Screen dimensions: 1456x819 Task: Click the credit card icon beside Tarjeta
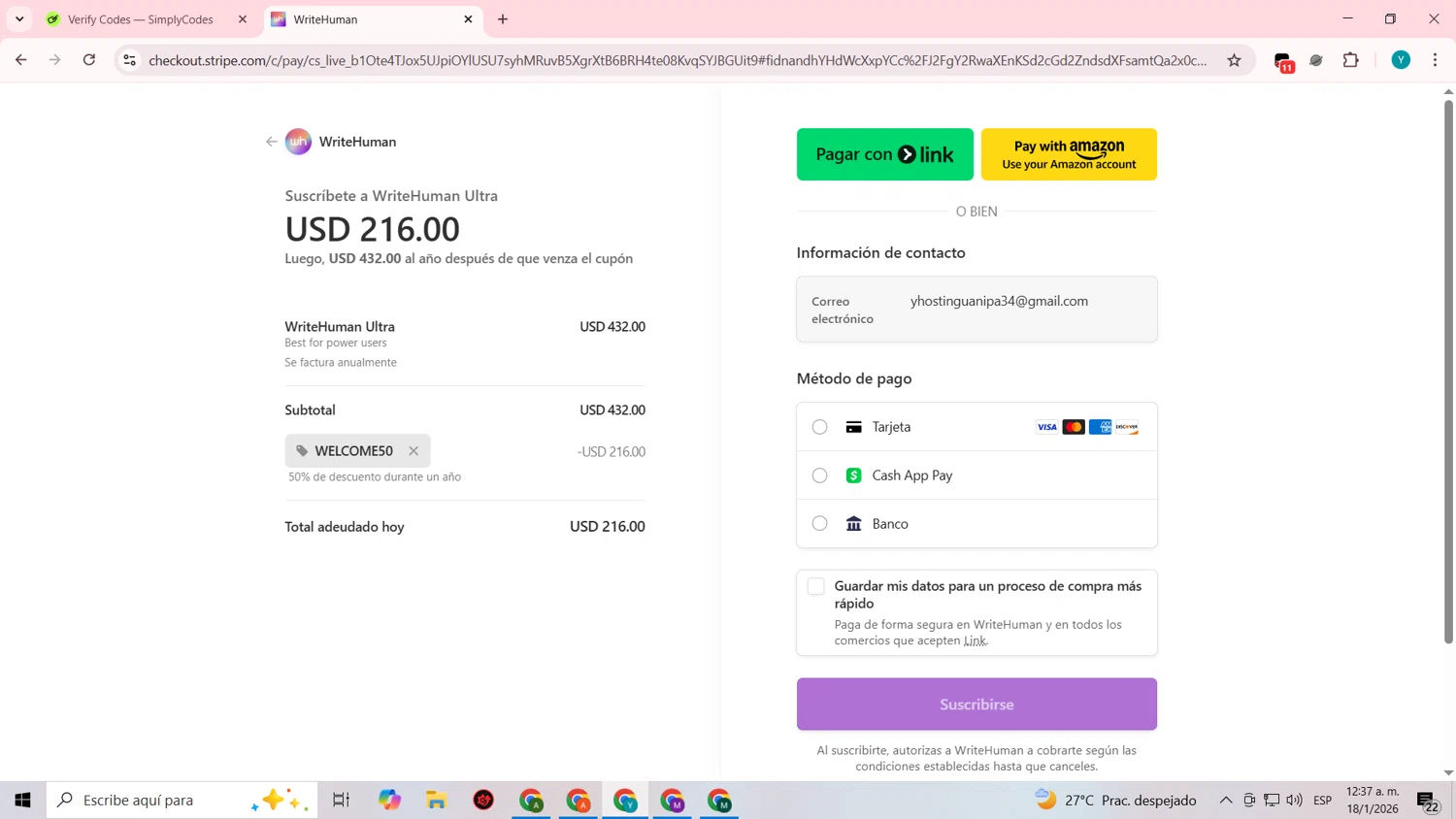pyautogui.click(x=853, y=427)
